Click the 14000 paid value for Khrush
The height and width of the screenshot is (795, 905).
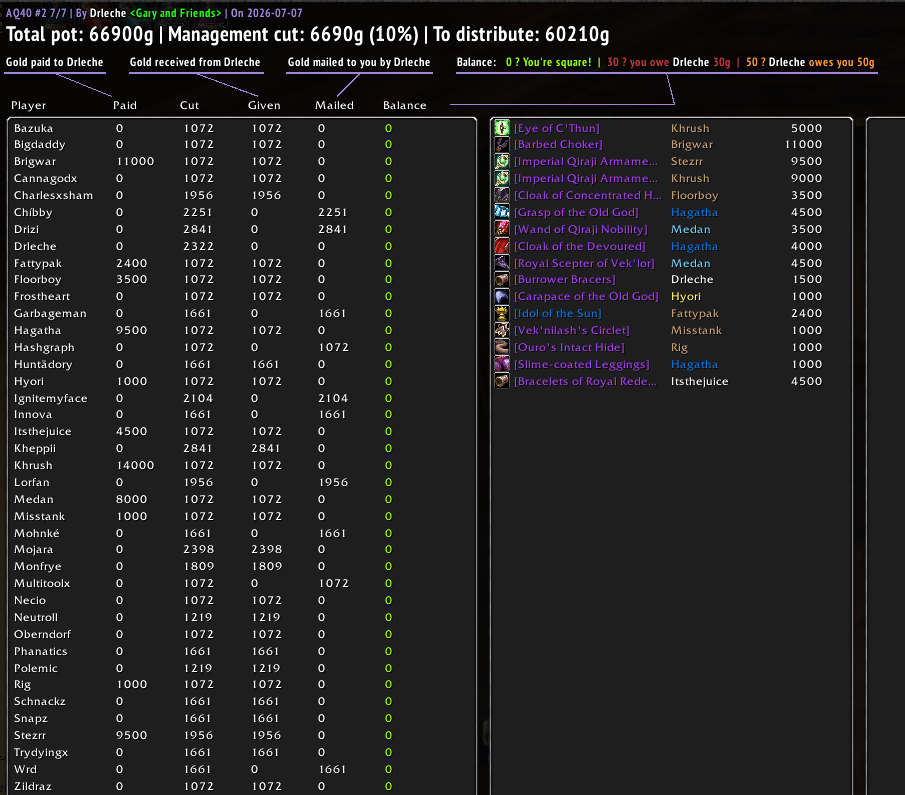coord(135,465)
